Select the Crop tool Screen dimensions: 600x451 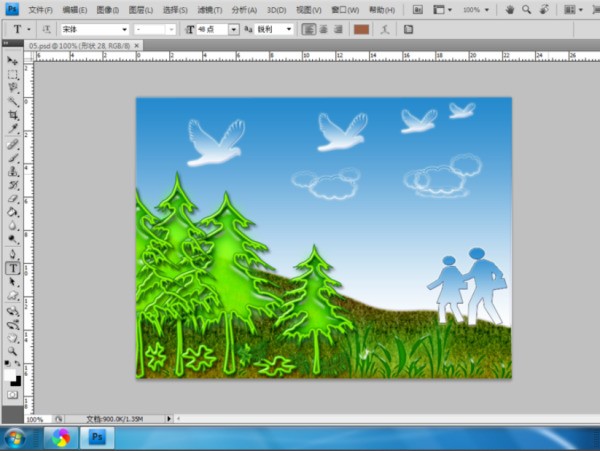coord(13,116)
